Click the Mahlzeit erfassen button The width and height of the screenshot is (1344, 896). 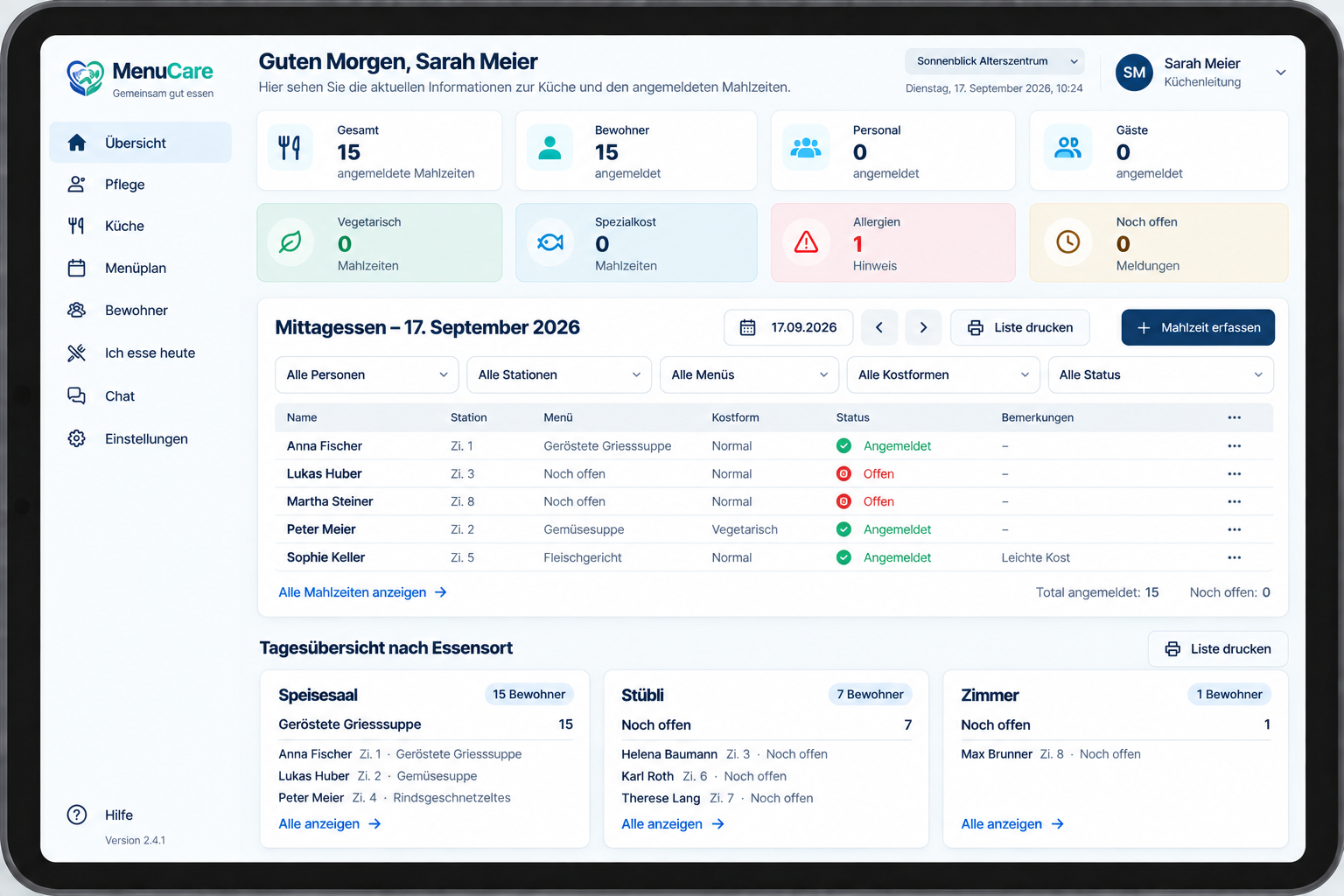pos(1198,327)
